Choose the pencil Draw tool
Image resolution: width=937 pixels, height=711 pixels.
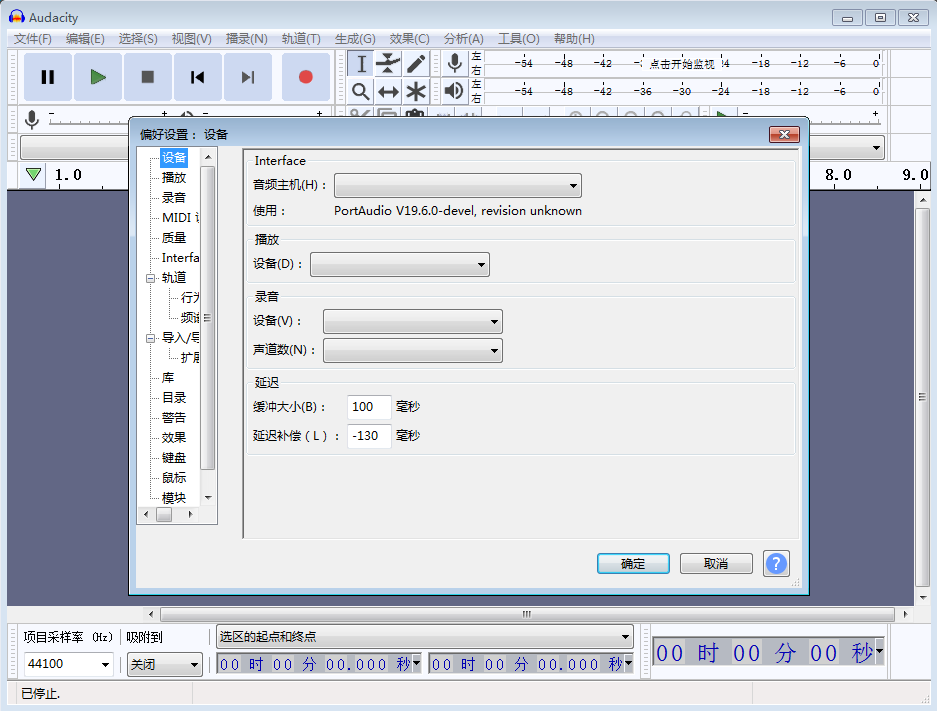416,64
